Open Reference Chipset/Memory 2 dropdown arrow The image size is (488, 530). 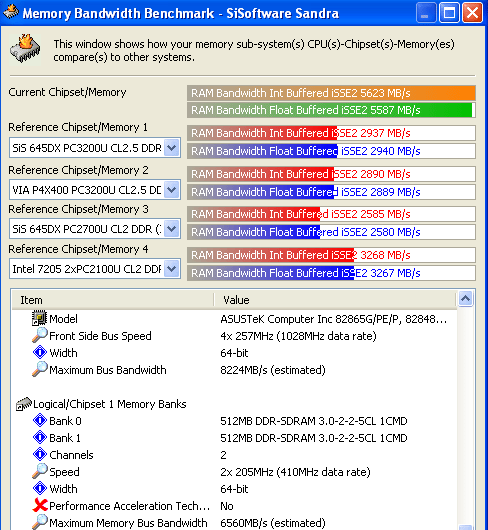coord(172,190)
